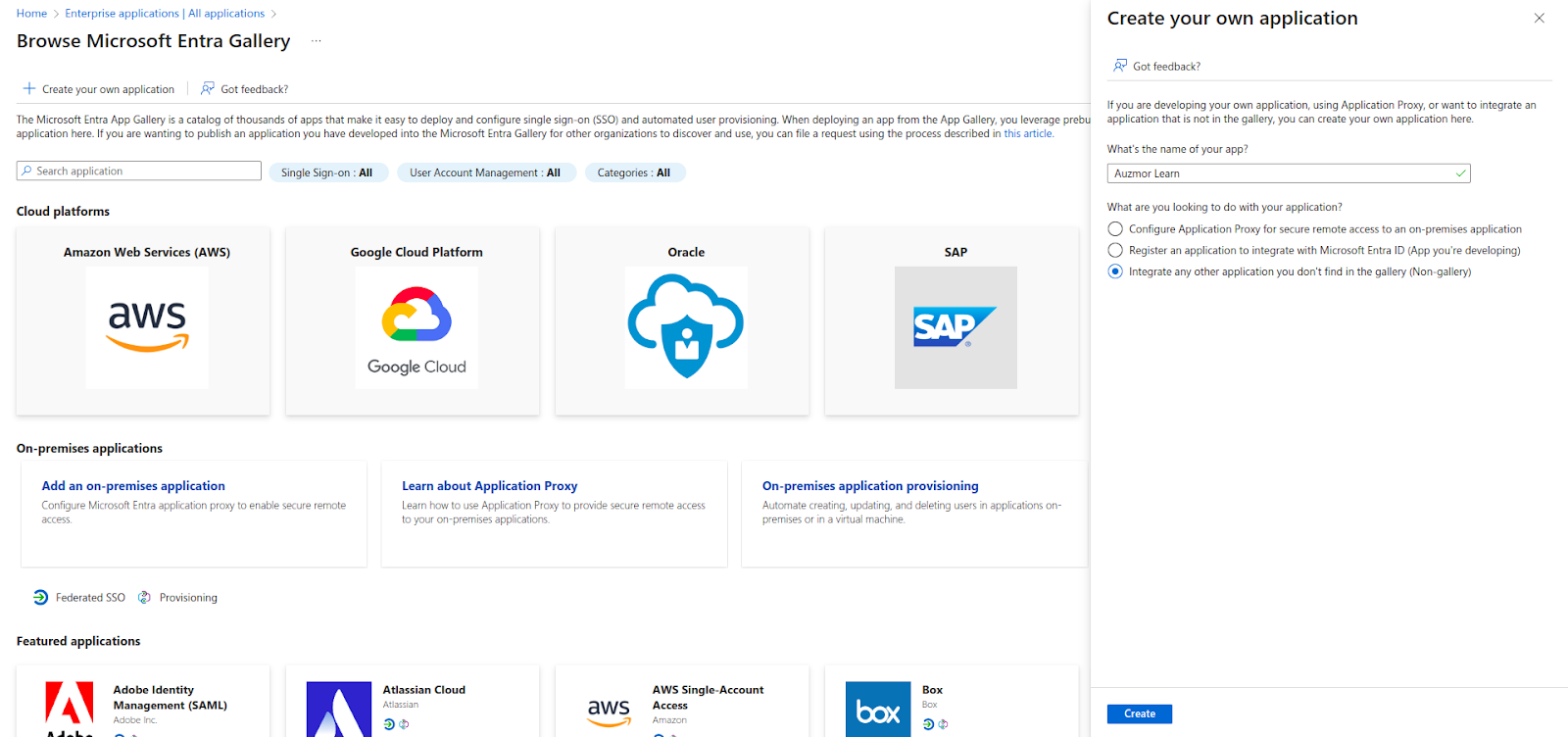This screenshot has height=737, width=1568.
Task: Open the Single Sign-on filter
Action: (327, 172)
